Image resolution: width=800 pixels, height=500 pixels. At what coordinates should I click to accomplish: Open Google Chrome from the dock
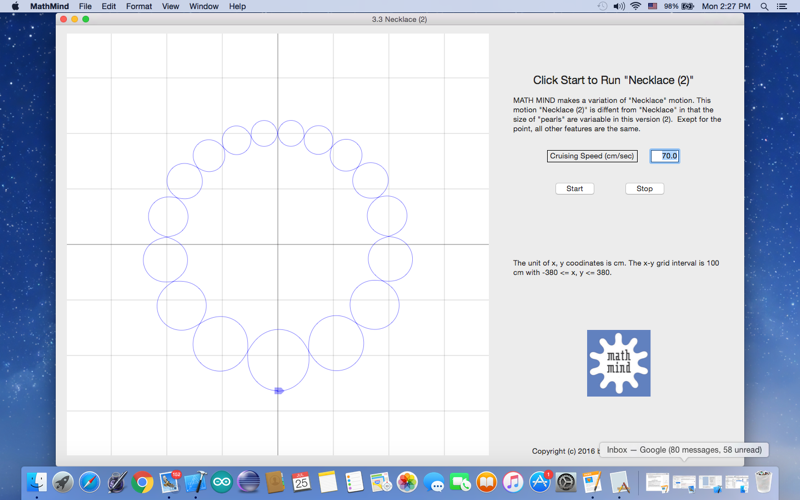(x=142, y=482)
